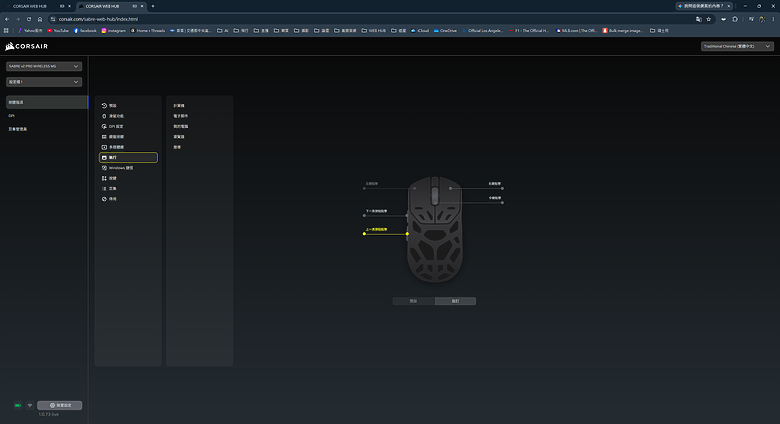This screenshot has height=424, width=780.
Task: Select the right-click button callout on mouse
Action: coord(494,184)
